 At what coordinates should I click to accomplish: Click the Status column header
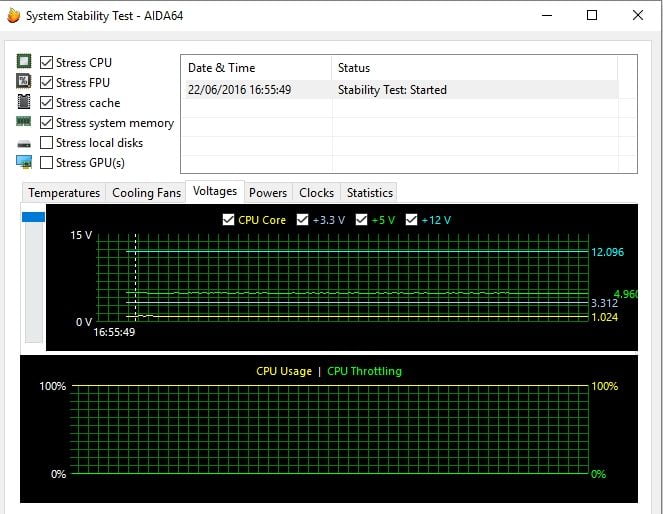(x=474, y=68)
